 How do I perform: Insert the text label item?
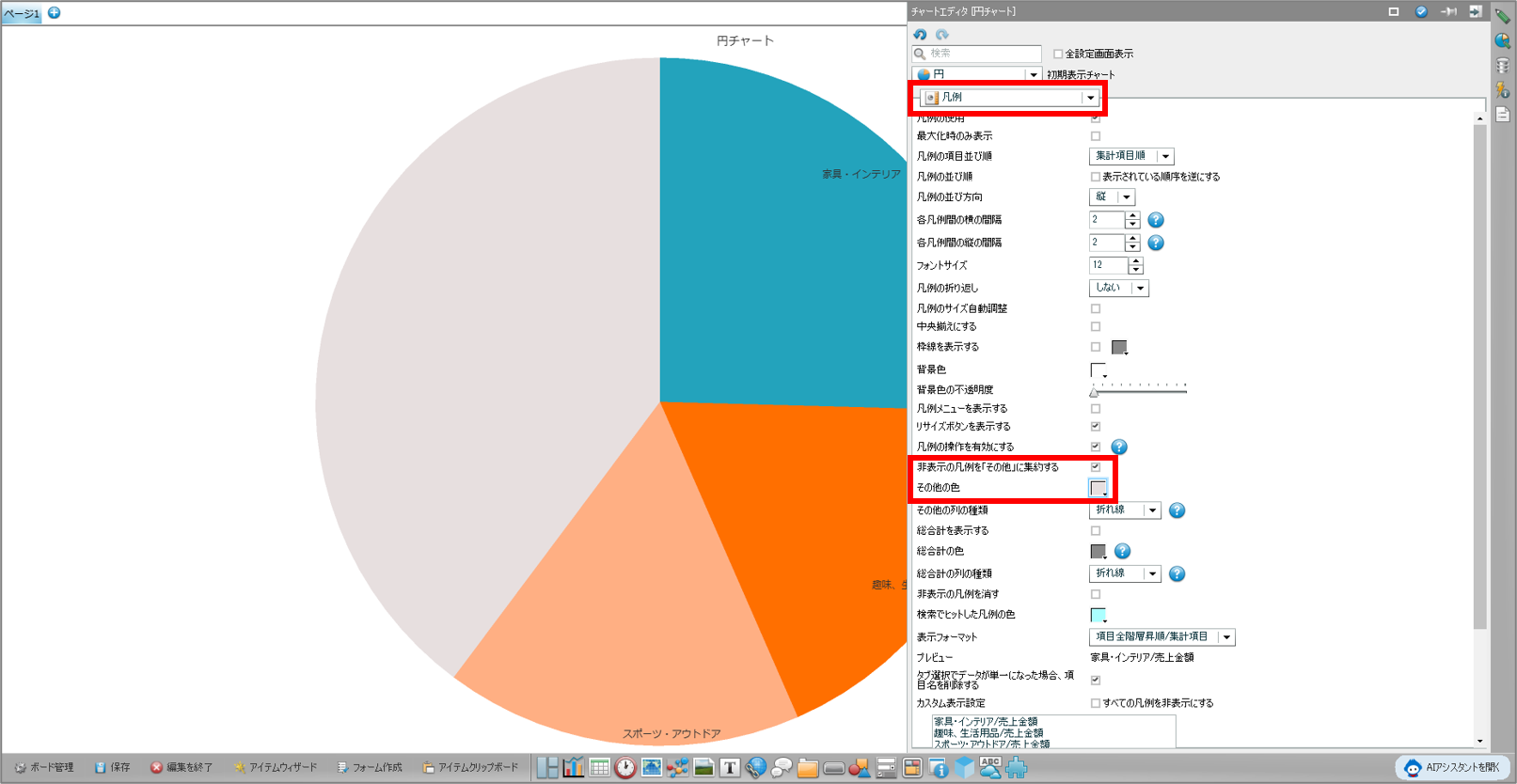pos(730,768)
